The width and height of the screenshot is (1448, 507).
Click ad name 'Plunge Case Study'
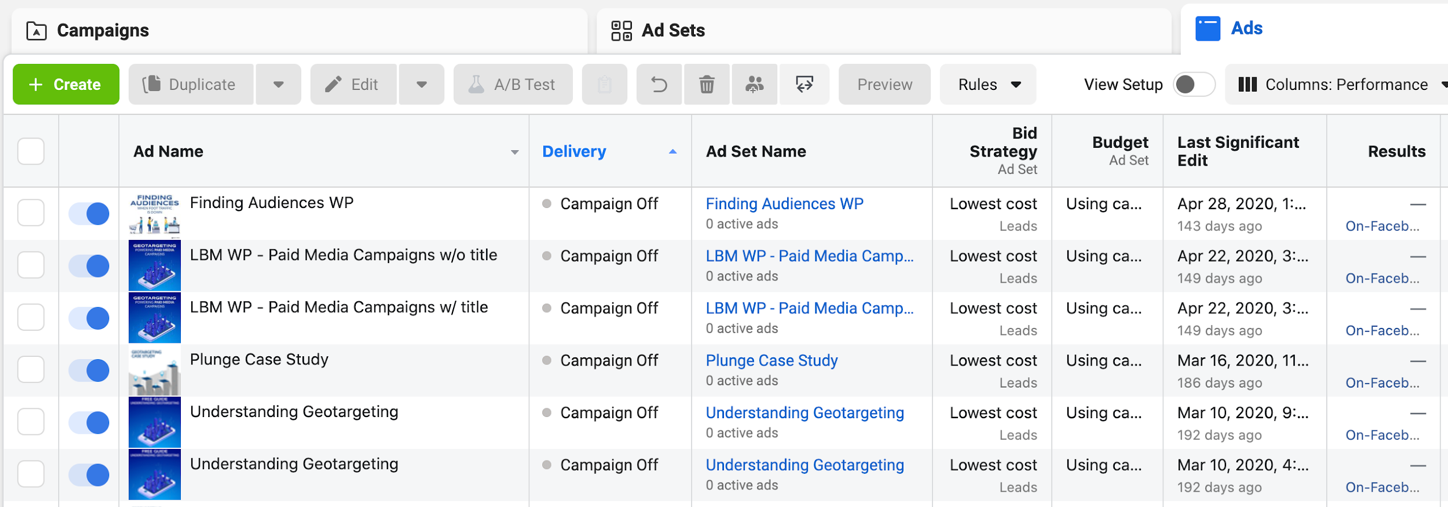(x=259, y=359)
